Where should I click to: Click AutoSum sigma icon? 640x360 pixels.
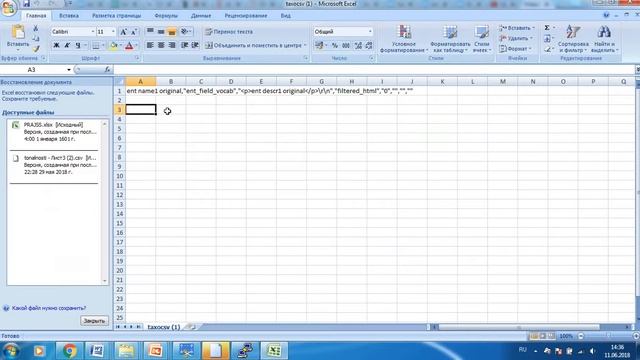[x=547, y=28]
